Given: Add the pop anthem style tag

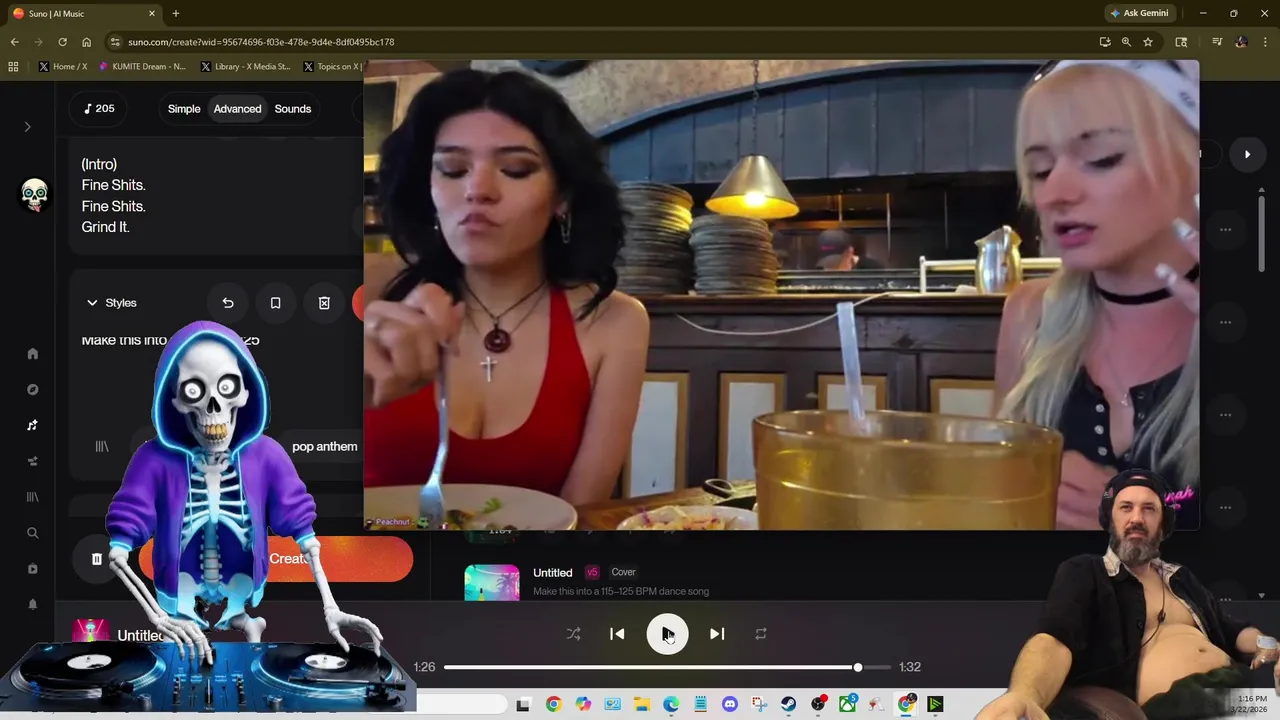Looking at the screenshot, I should tap(324, 446).
